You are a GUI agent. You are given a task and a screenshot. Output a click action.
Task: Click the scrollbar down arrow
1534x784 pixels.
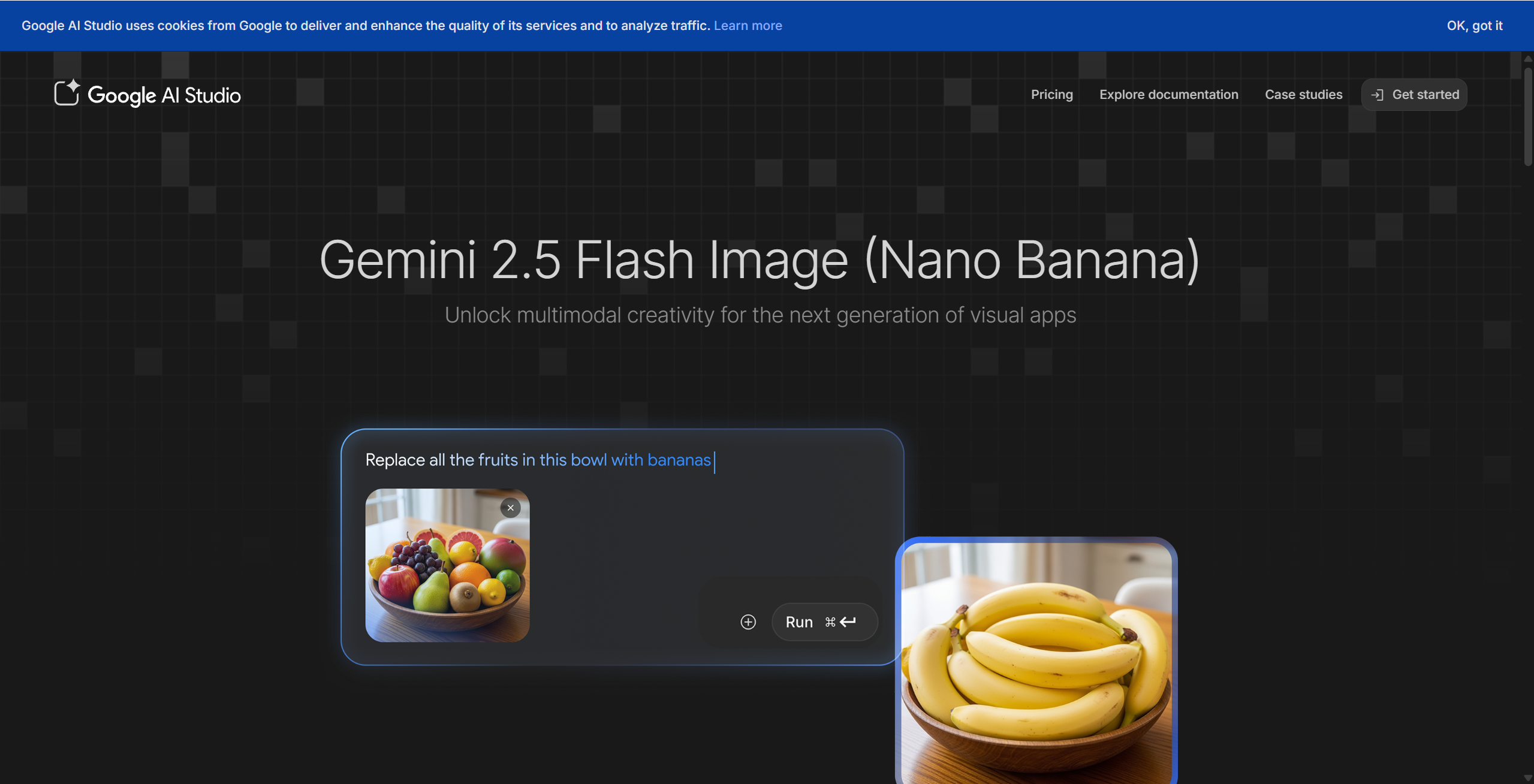(1527, 777)
